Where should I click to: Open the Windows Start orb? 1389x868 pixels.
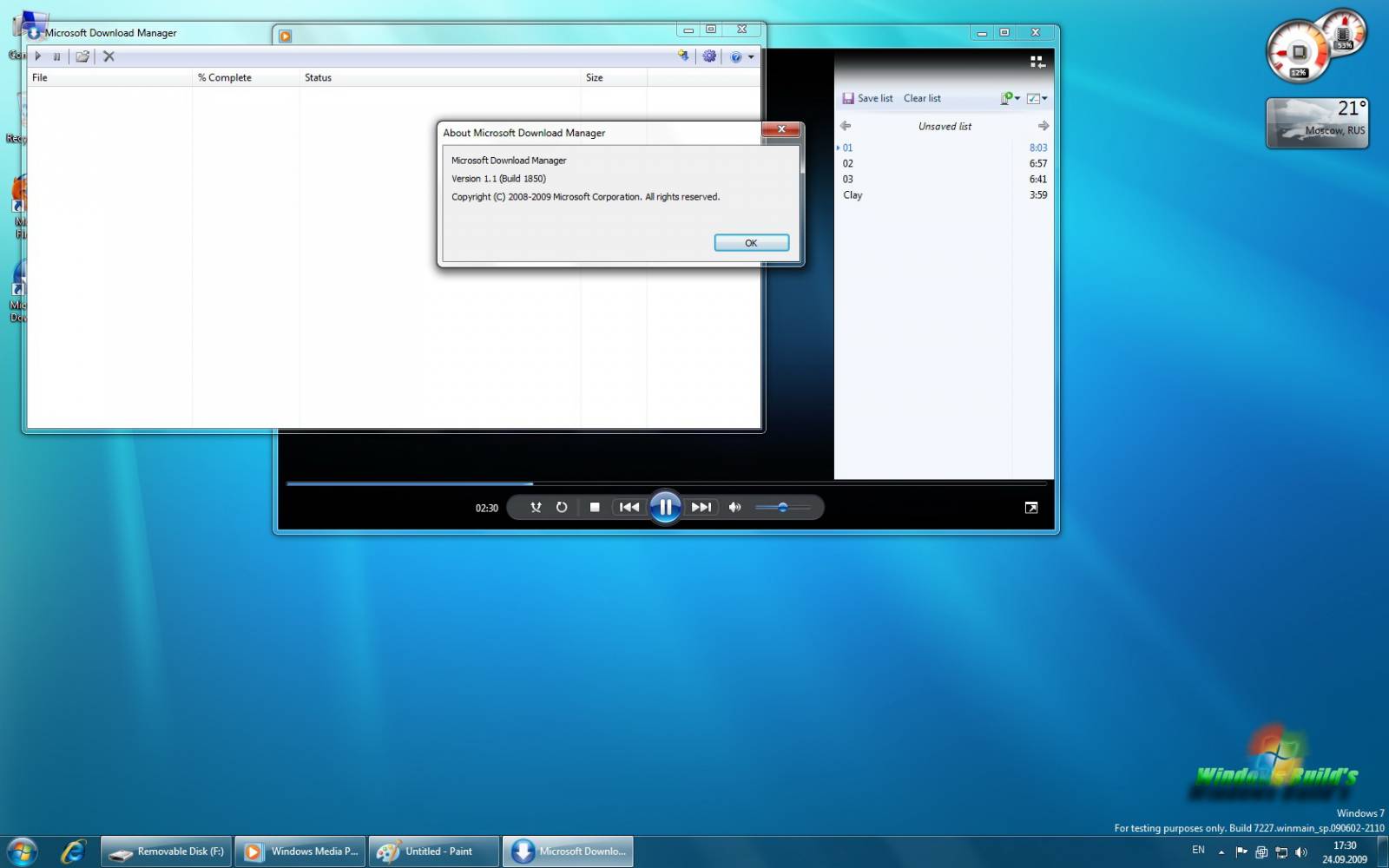(22, 852)
